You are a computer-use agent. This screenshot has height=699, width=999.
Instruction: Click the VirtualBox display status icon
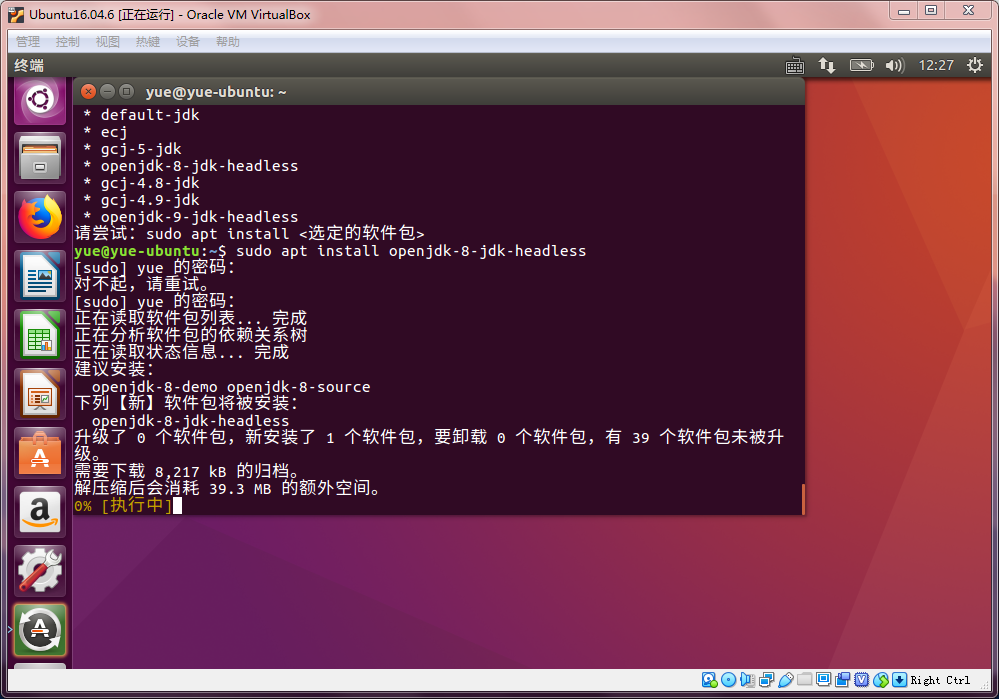(x=823, y=679)
